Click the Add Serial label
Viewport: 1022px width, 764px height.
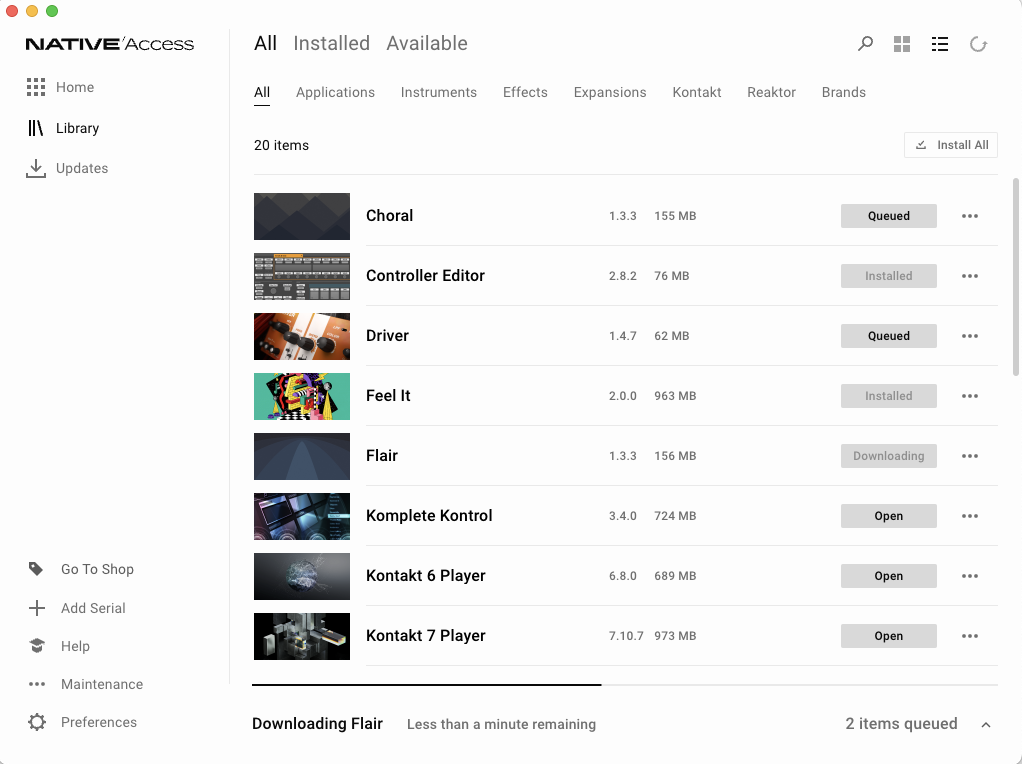pyautogui.click(x=93, y=608)
